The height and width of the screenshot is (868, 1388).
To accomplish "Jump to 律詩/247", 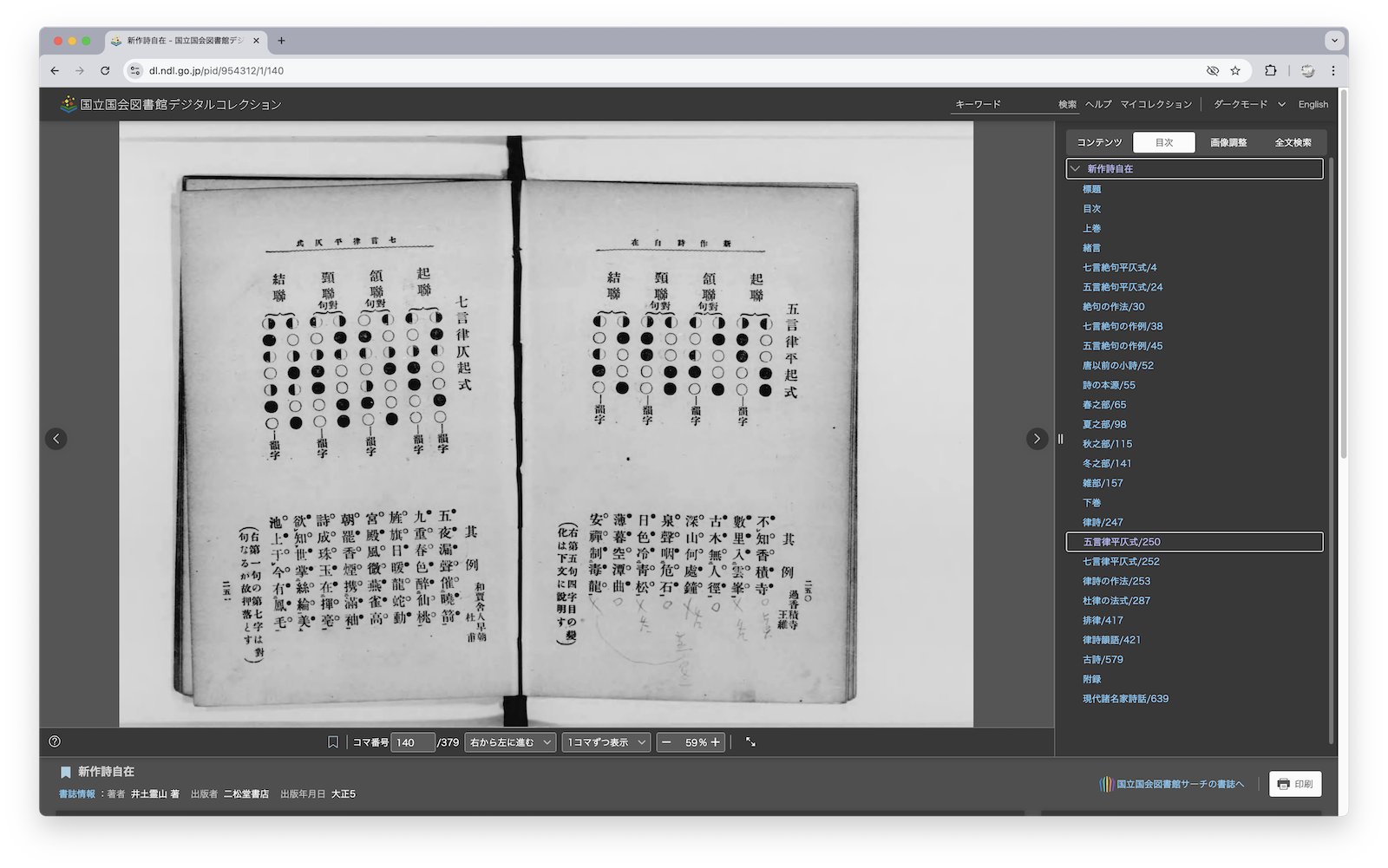I will [x=1103, y=522].
